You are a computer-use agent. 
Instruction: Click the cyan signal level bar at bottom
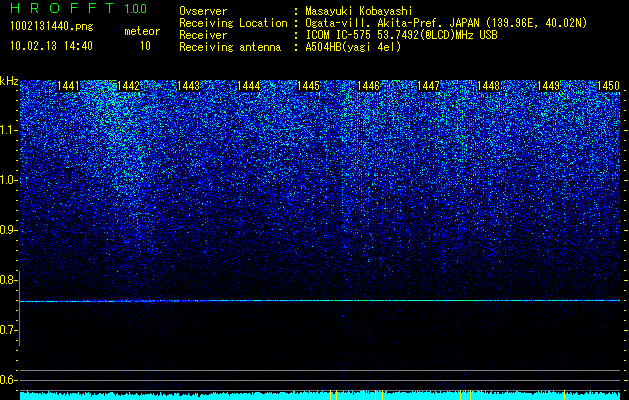click(x=320, y=396)
